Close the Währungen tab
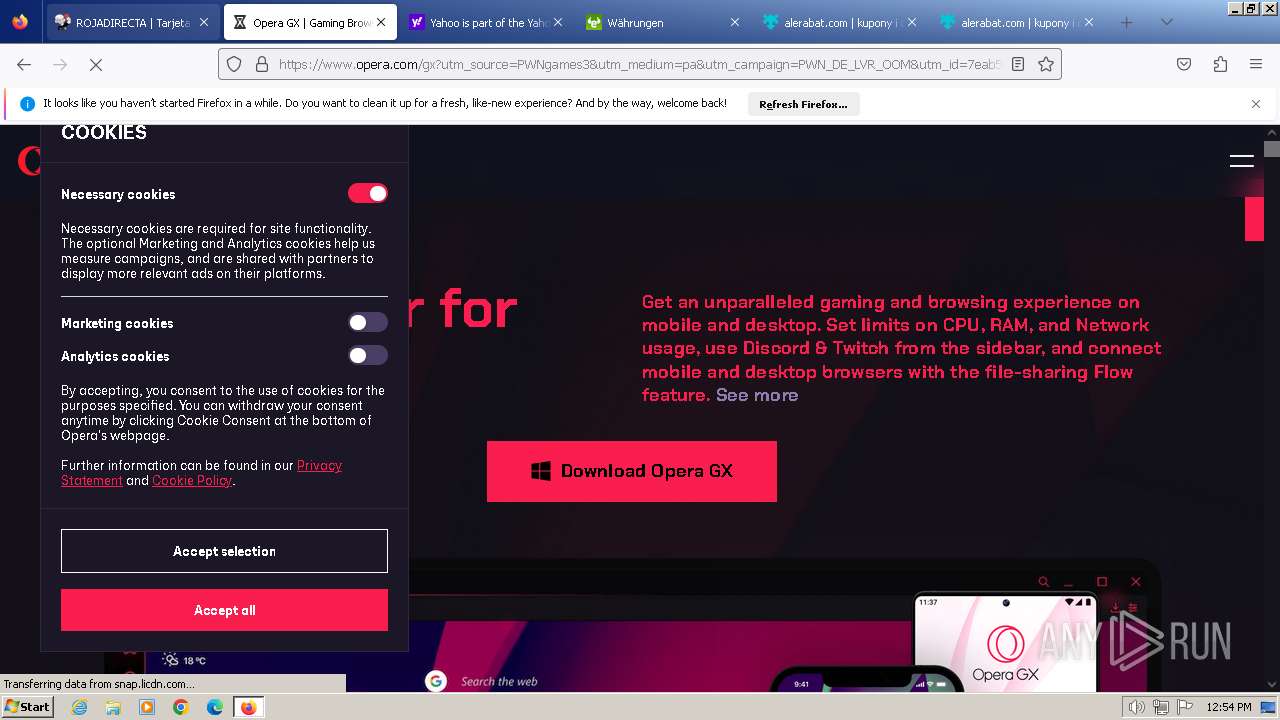1280x720 pixels. [x=735, y=22]
